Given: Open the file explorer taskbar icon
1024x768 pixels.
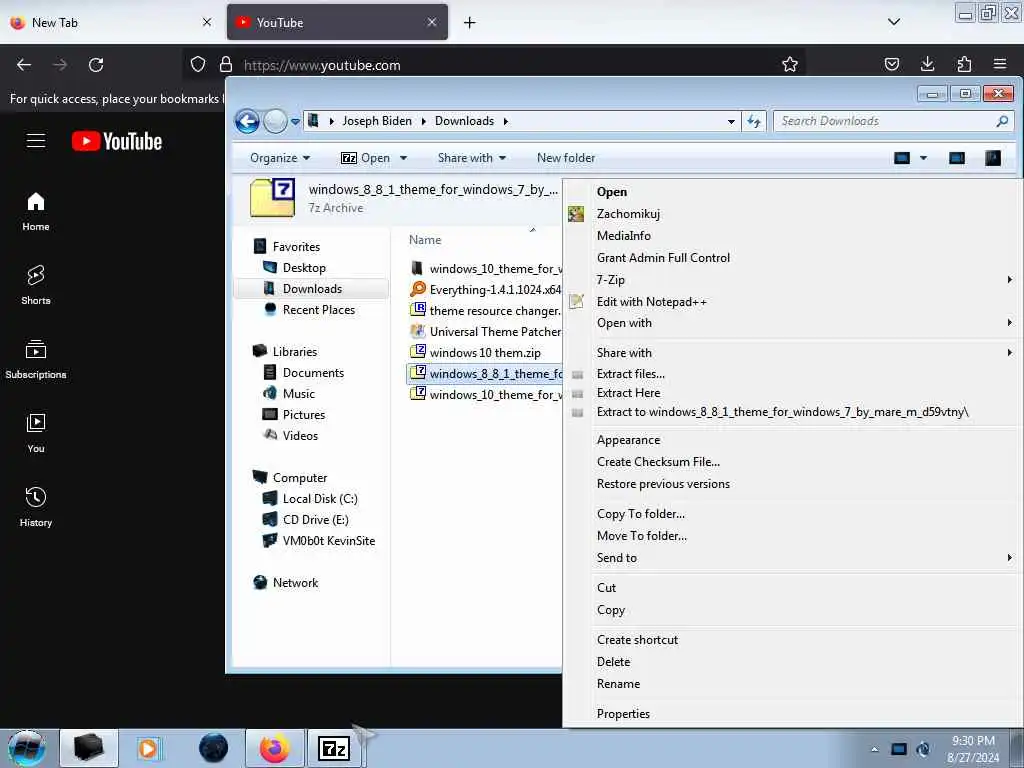Looking at the screenshot, I should pos(89,748).
